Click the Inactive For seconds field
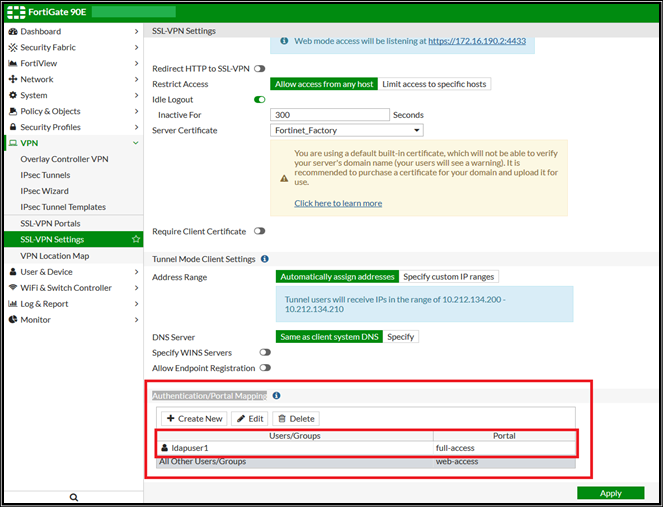This screenshot has width=663, height=507. [329, 115]
